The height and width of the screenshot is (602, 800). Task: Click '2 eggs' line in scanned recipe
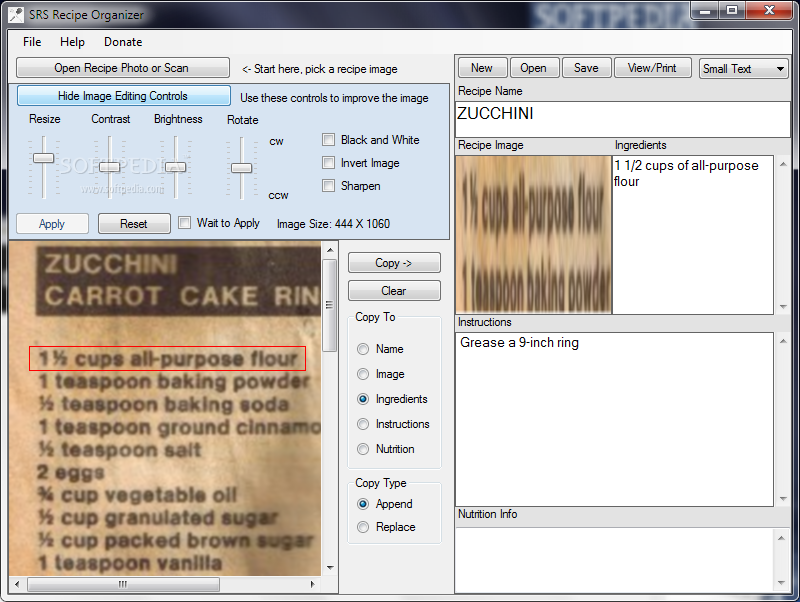71,472
